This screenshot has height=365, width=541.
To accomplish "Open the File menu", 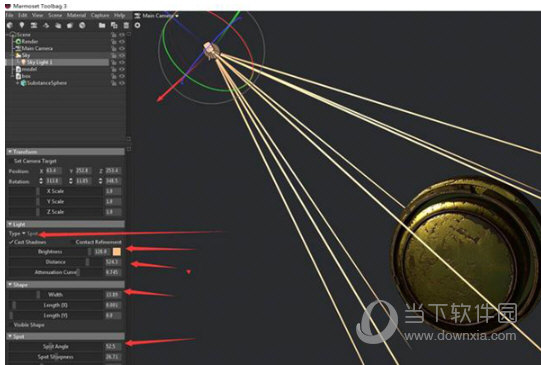I will (x=9, y=15).
